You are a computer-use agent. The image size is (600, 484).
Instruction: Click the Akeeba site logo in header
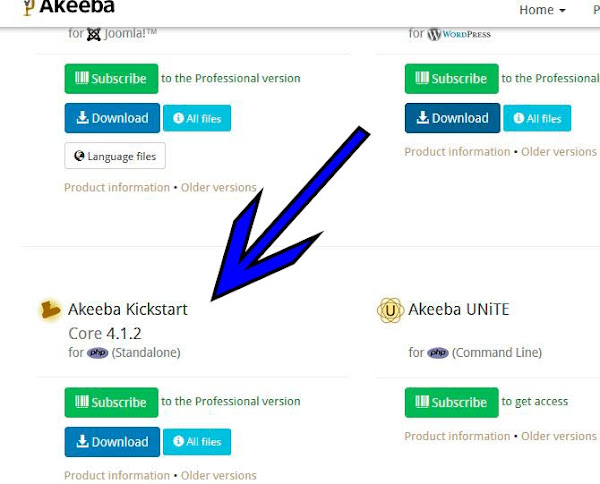(x=69, y=7)
